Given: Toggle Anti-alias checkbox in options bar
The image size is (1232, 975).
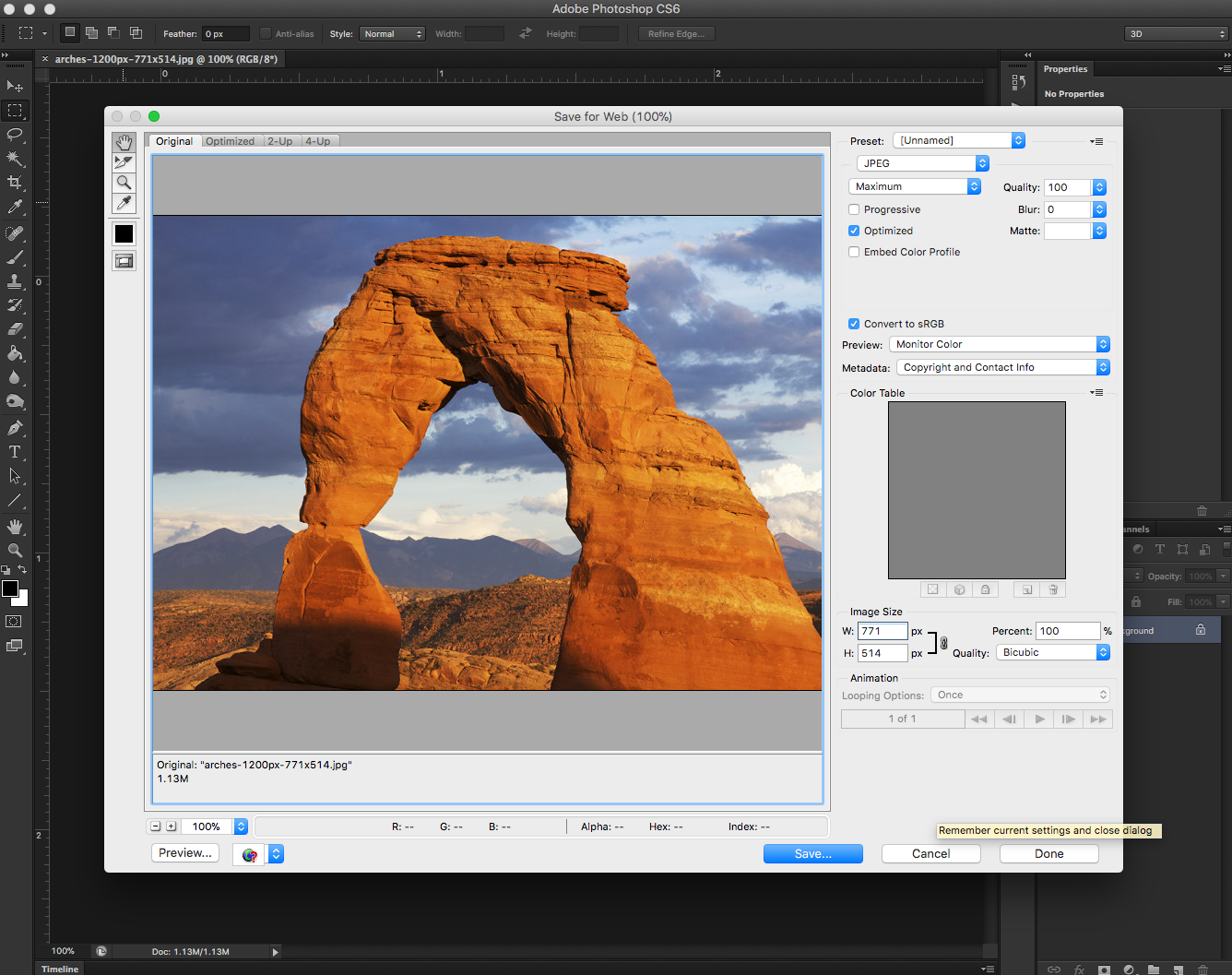Looking at the screenshot, I should coord(266,34).
